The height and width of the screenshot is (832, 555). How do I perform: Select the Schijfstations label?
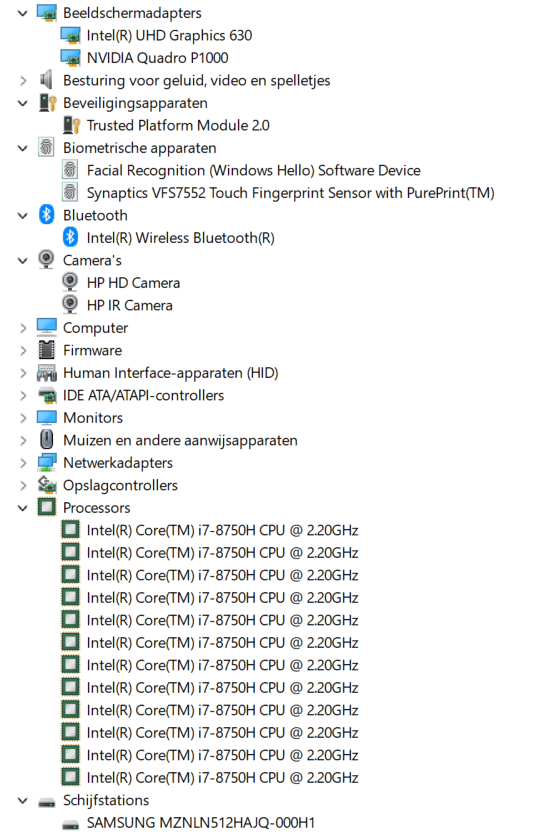coord(106,800)
